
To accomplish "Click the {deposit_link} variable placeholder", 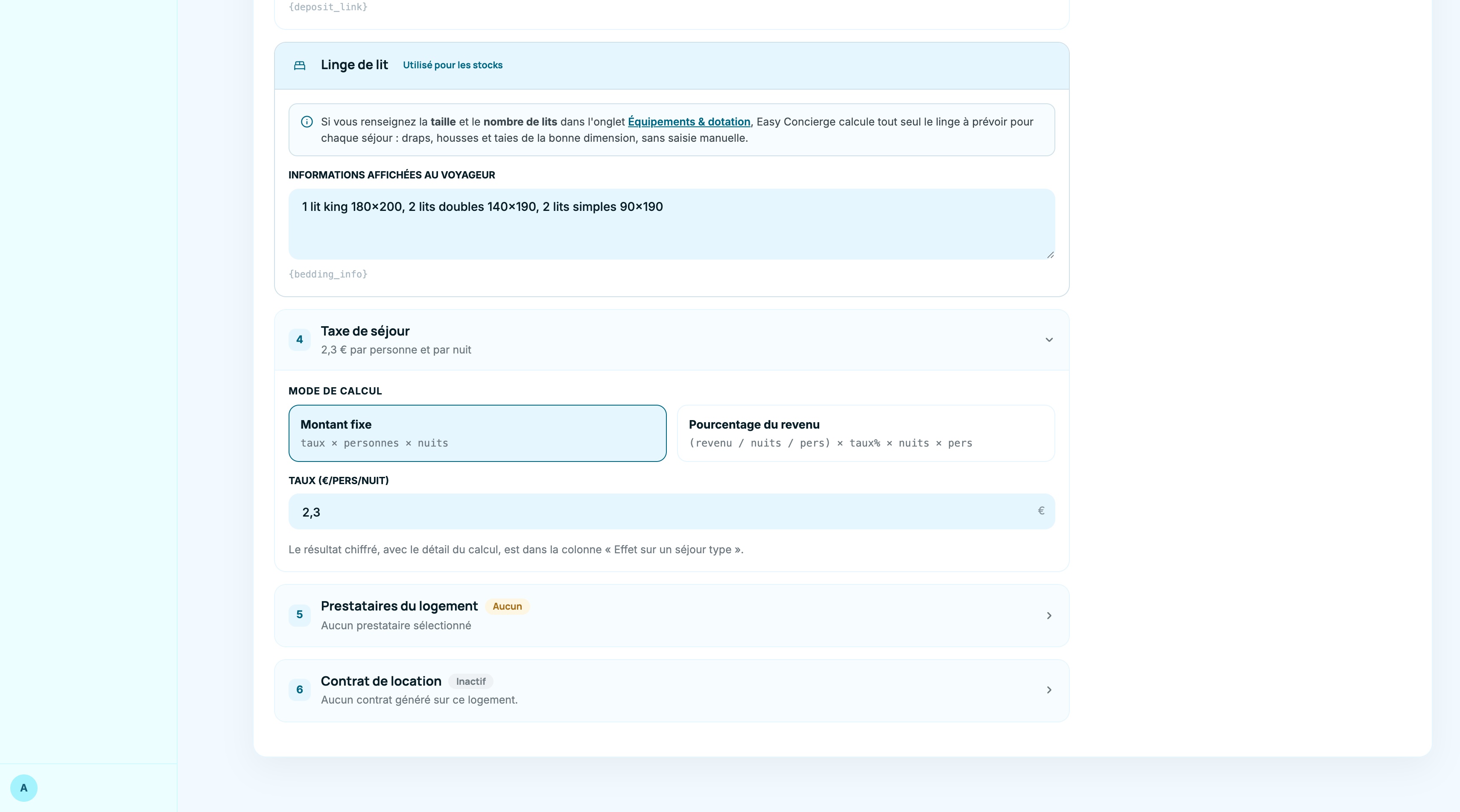I will click(328, 7).
